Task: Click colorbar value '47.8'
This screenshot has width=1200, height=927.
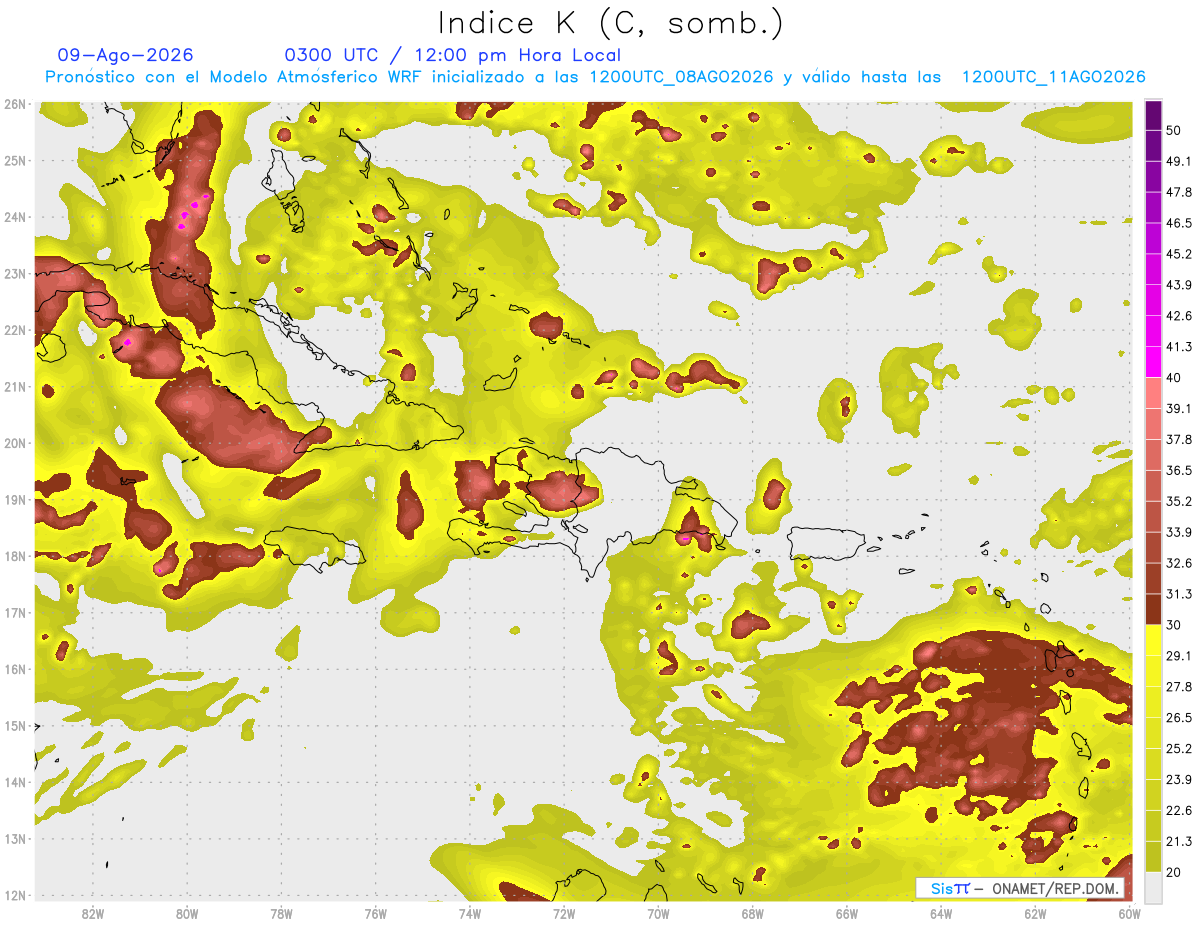Action: tap(1179, 192)
